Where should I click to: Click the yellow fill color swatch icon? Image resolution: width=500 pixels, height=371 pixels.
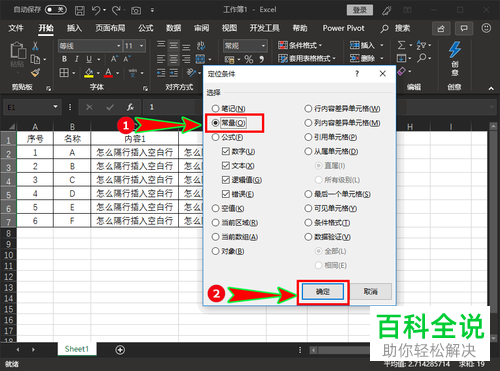click(x=89, y=73)
